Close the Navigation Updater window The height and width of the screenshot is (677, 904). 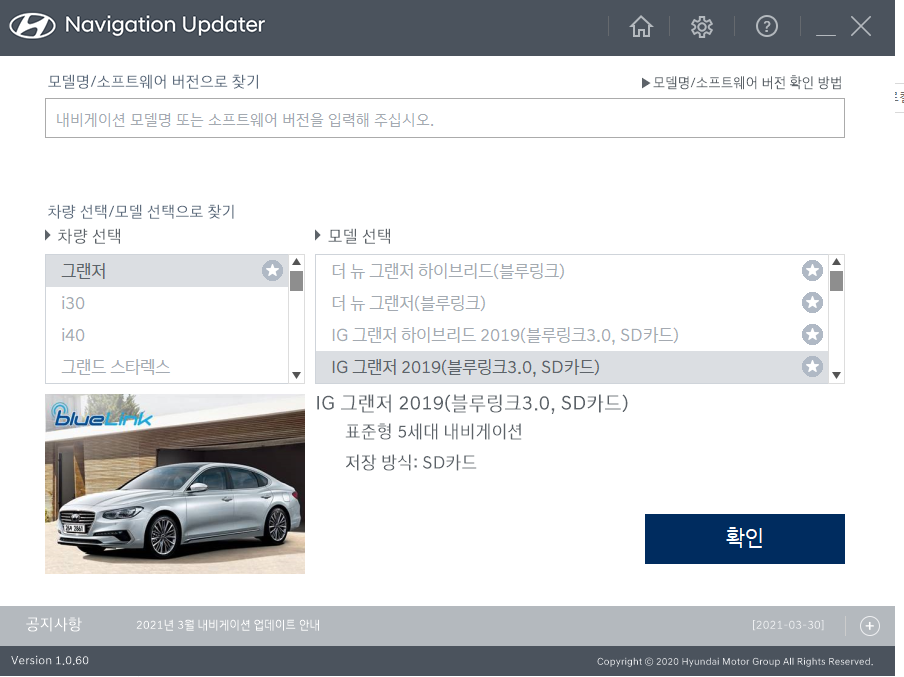[861, 27]
